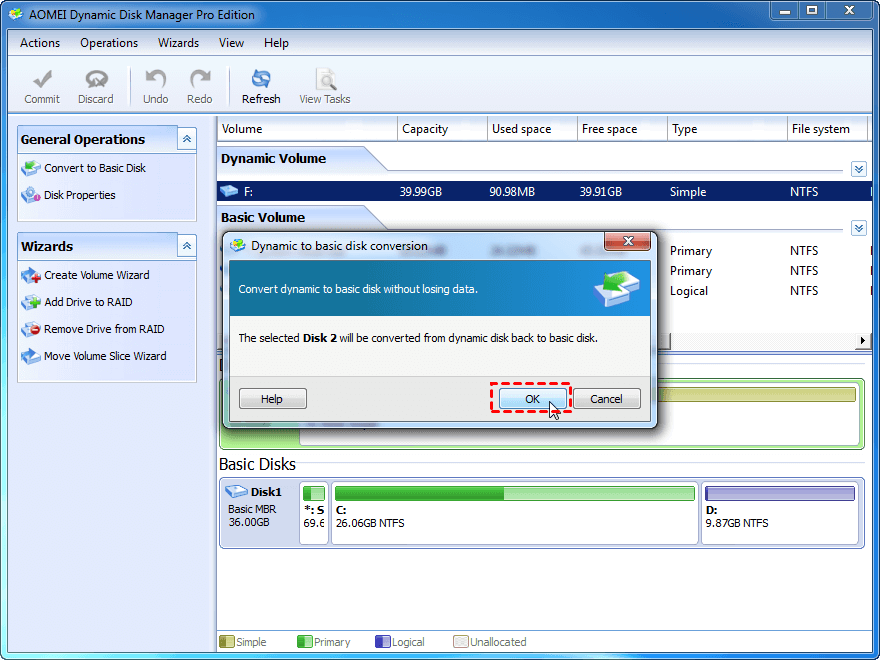Click the Add Drive to RAID icon
880x660 pixels.
point(31,302)
